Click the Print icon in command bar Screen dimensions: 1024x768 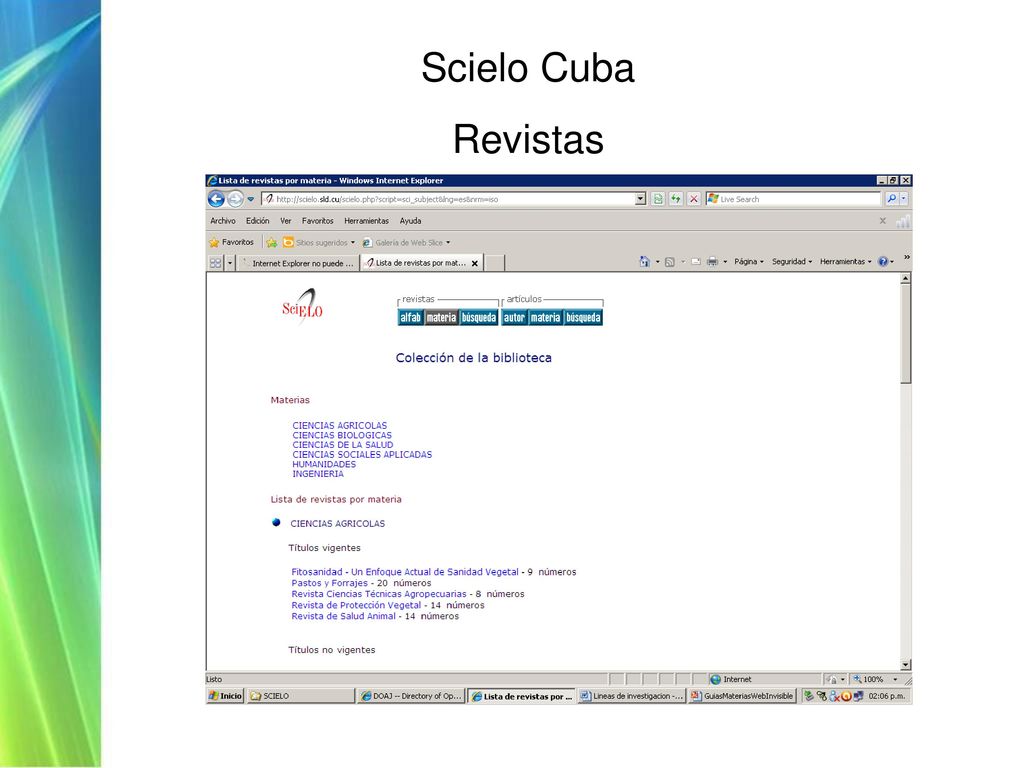tap(712, 262)
